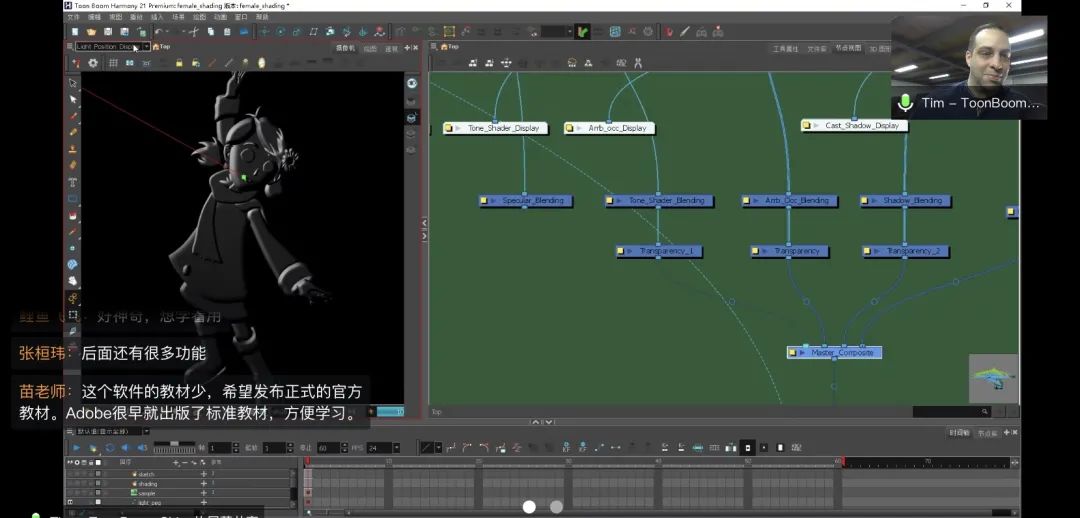
Task: Toggle yellow enable square on Transparency_1 node
Action: [x=621, y=251]
